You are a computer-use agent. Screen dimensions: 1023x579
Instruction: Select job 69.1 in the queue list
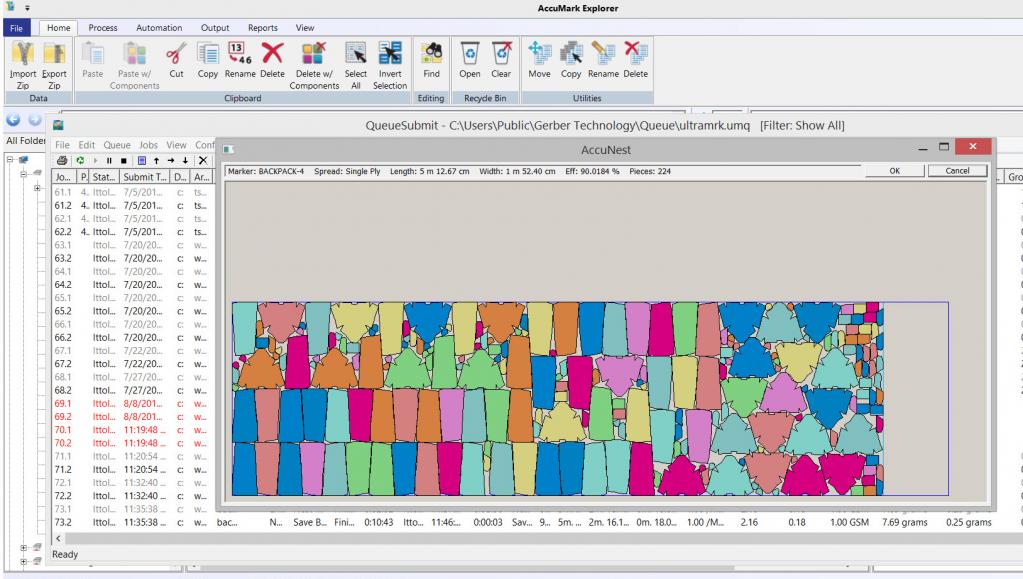[x=64, y=401]
